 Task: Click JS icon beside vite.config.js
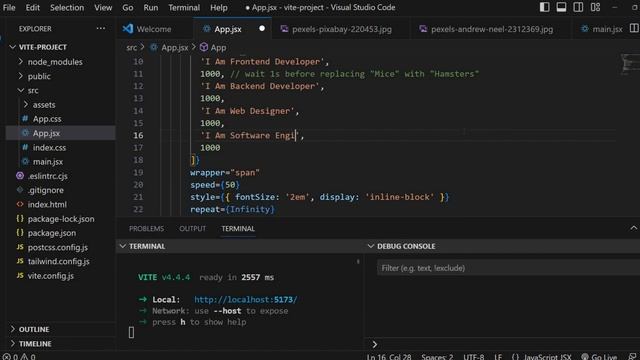pos(20,276)
